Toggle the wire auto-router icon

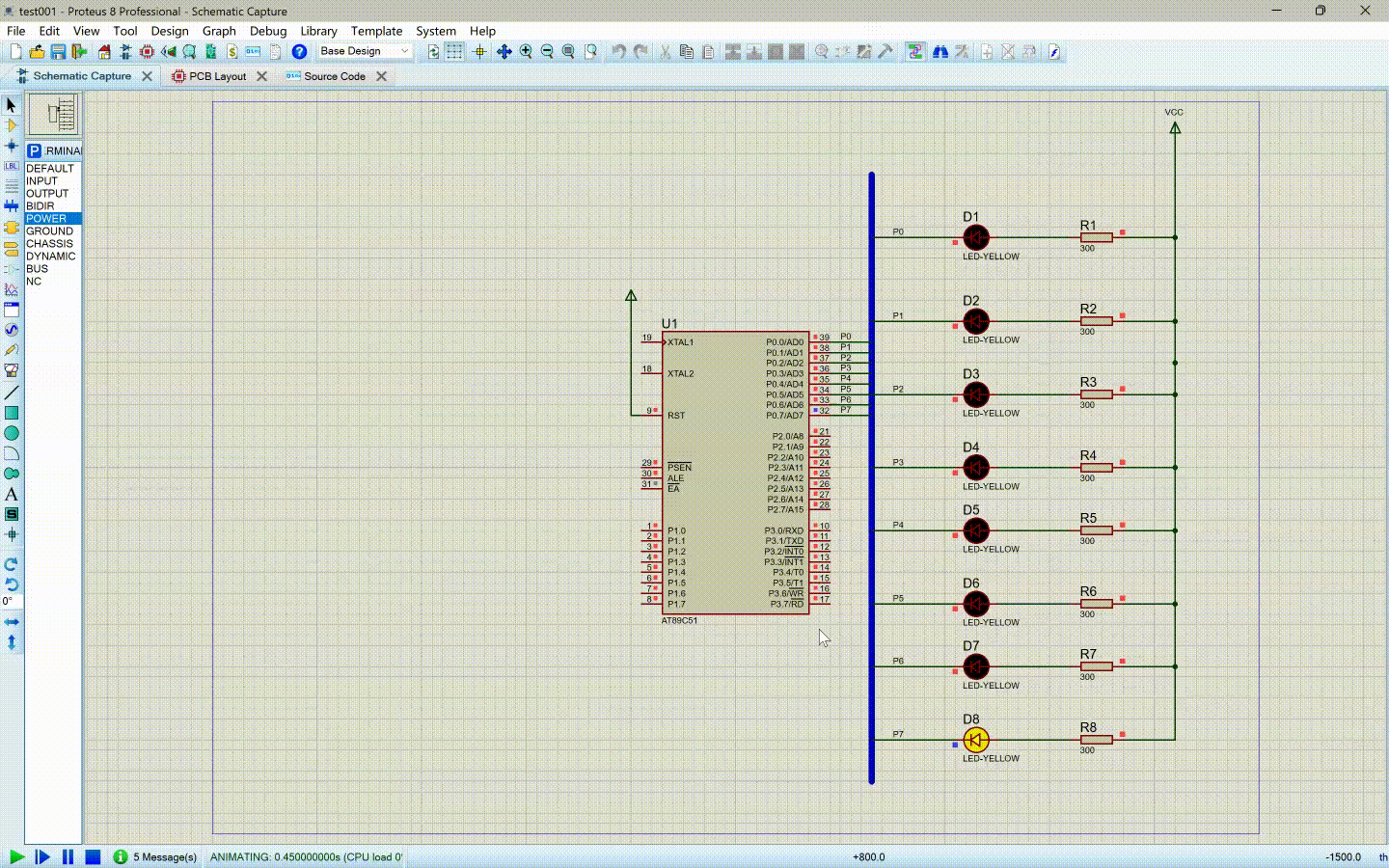click(x=914, y=52)
